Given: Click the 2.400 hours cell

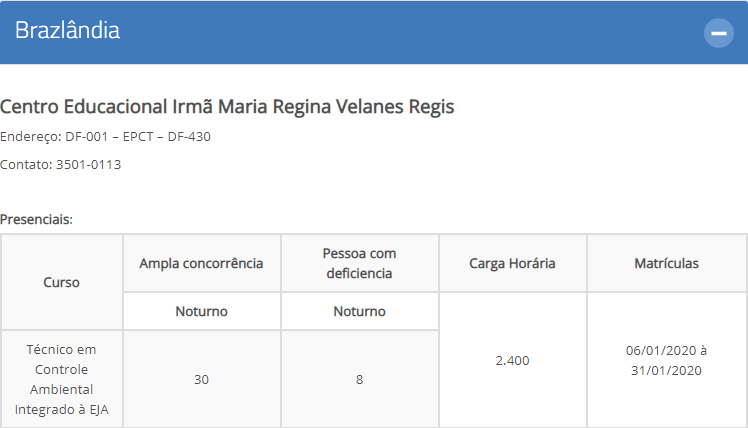Looking at the screenshot, I should [512, 360].
